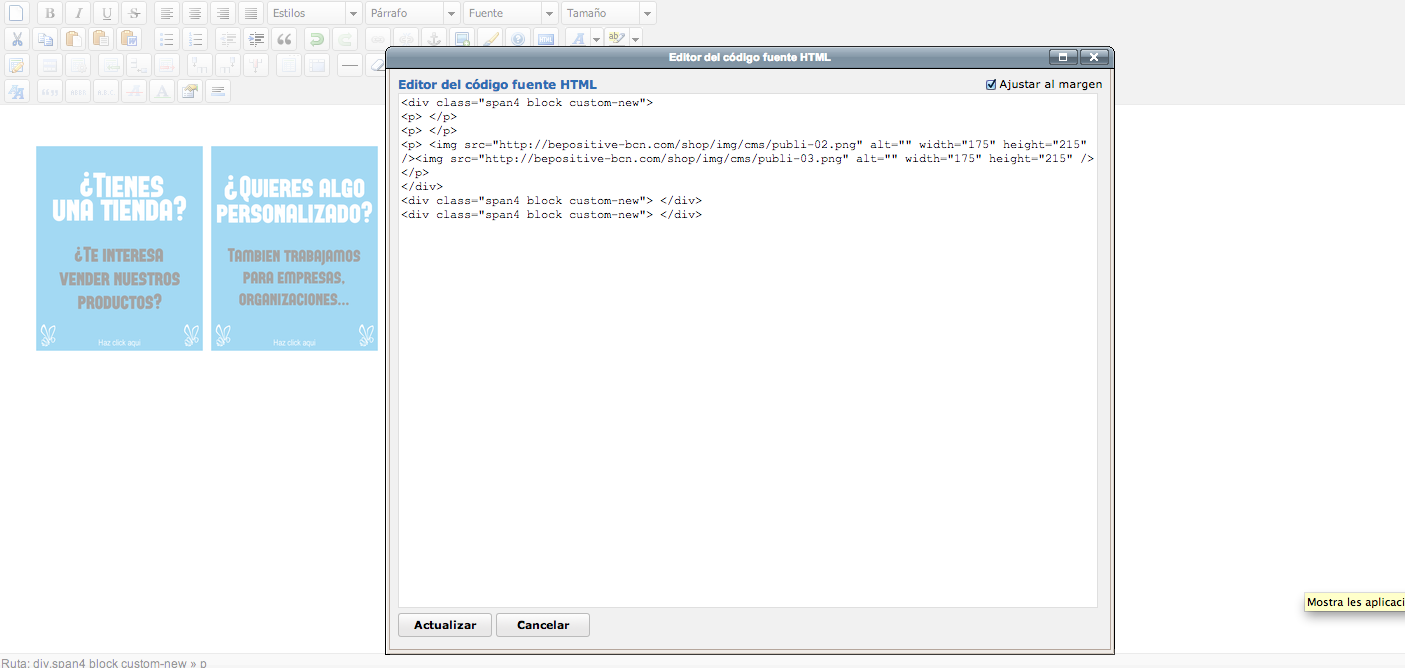Click Paste from Word icon
1405x668 pixels.
(x=129, y=39)
